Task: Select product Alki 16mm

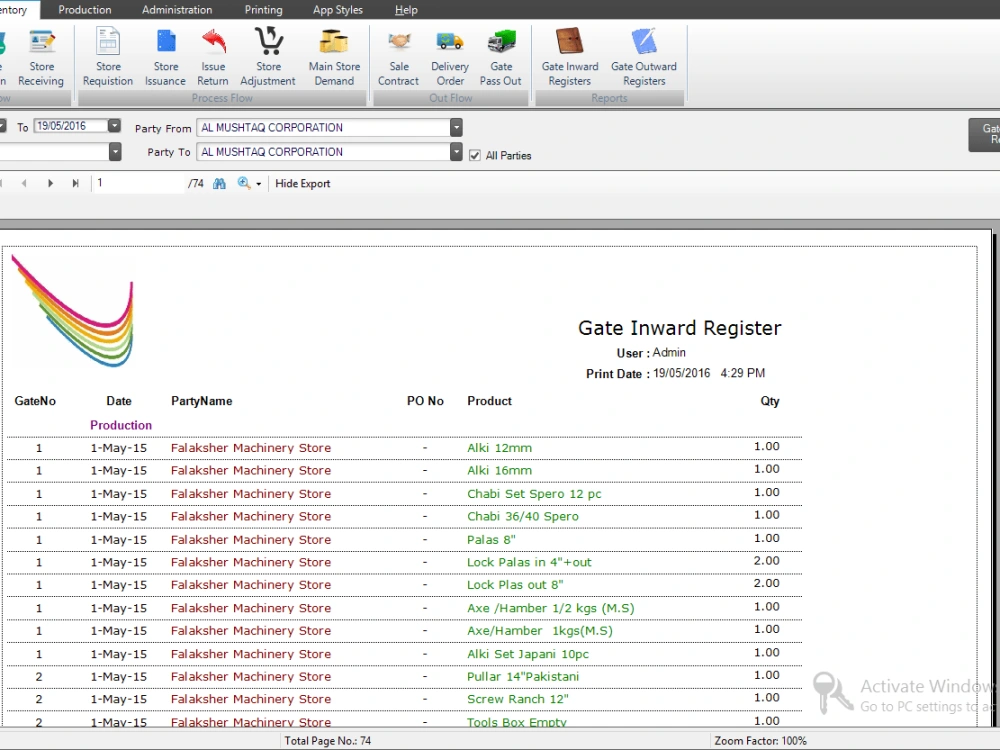Action: (499, 471)
